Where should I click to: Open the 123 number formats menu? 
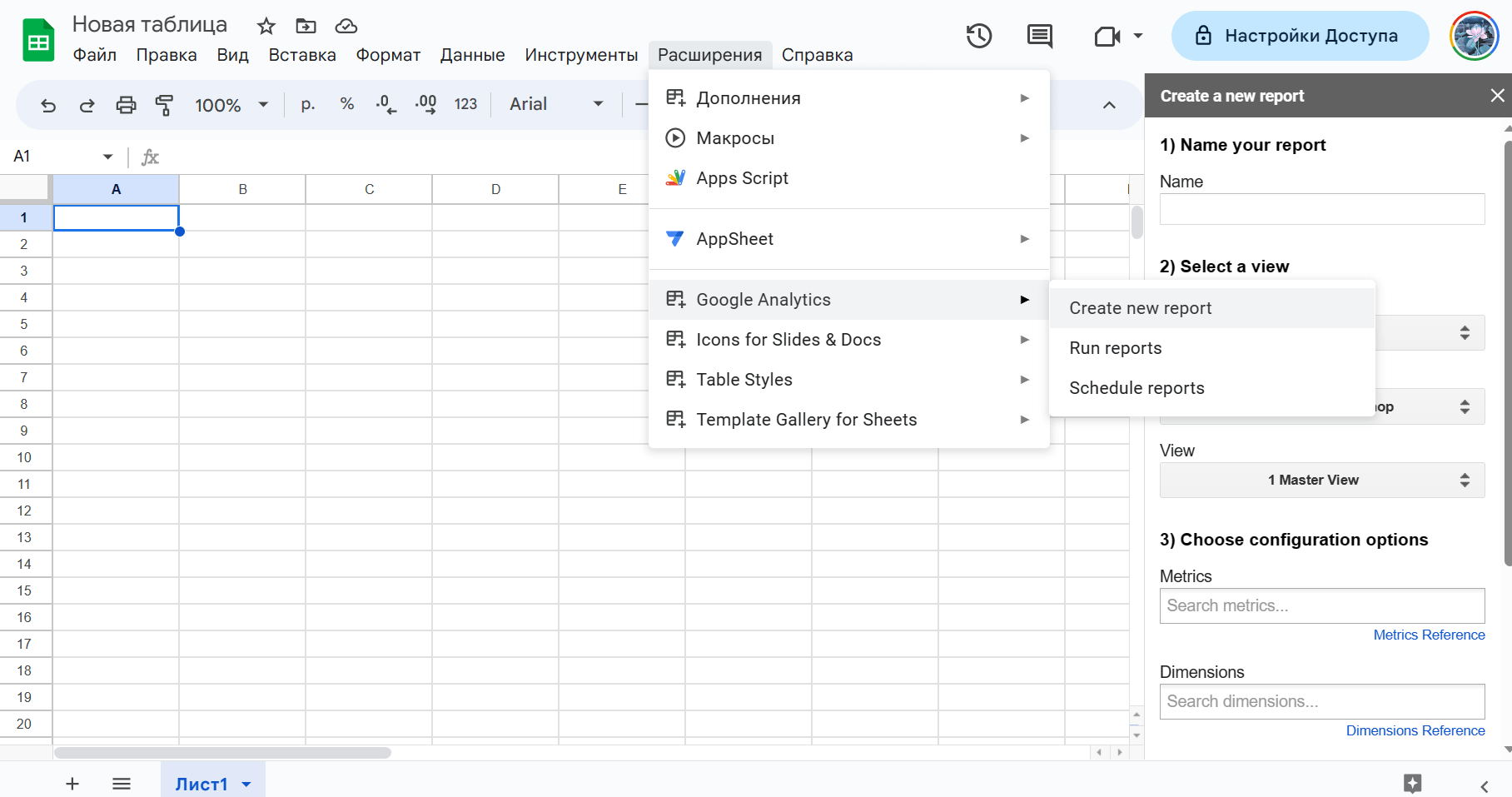(465, 104)
